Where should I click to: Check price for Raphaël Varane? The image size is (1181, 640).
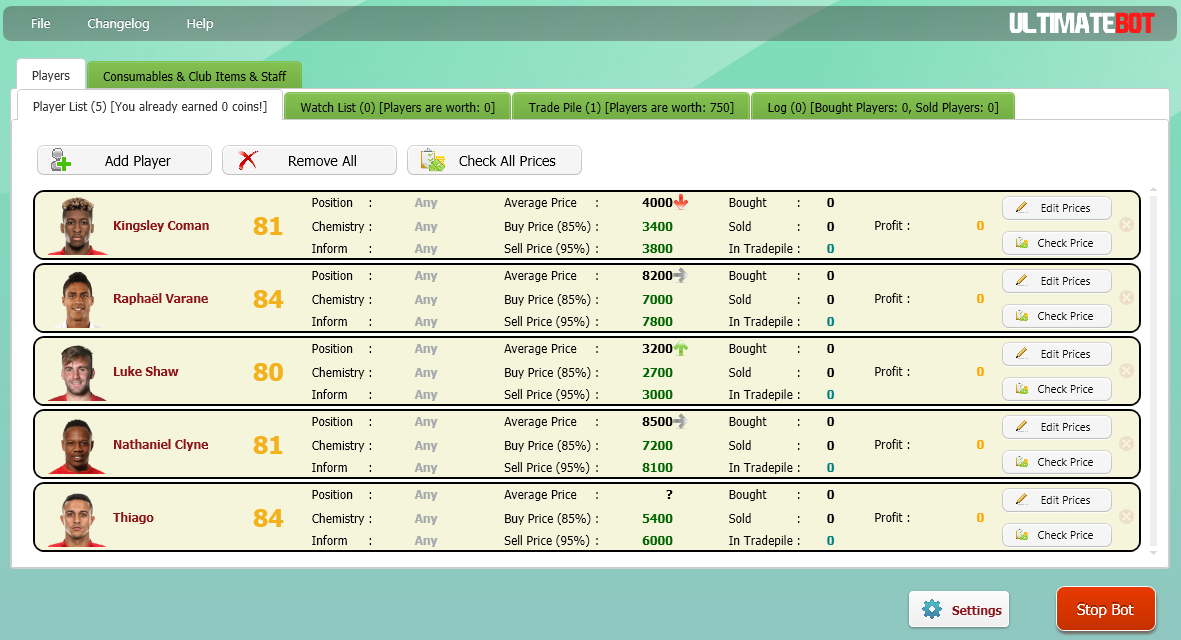click(1057, 315)
